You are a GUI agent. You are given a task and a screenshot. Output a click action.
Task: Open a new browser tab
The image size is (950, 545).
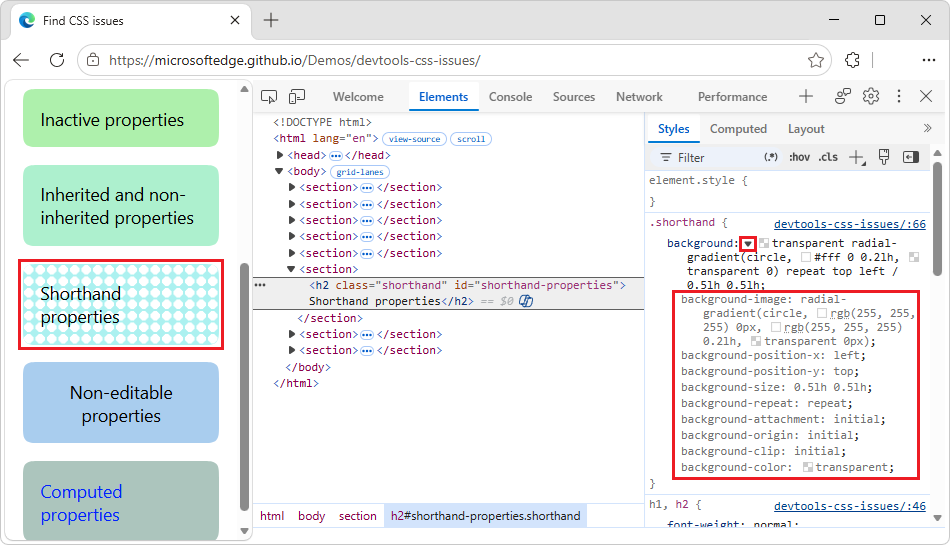pos(271,21)
